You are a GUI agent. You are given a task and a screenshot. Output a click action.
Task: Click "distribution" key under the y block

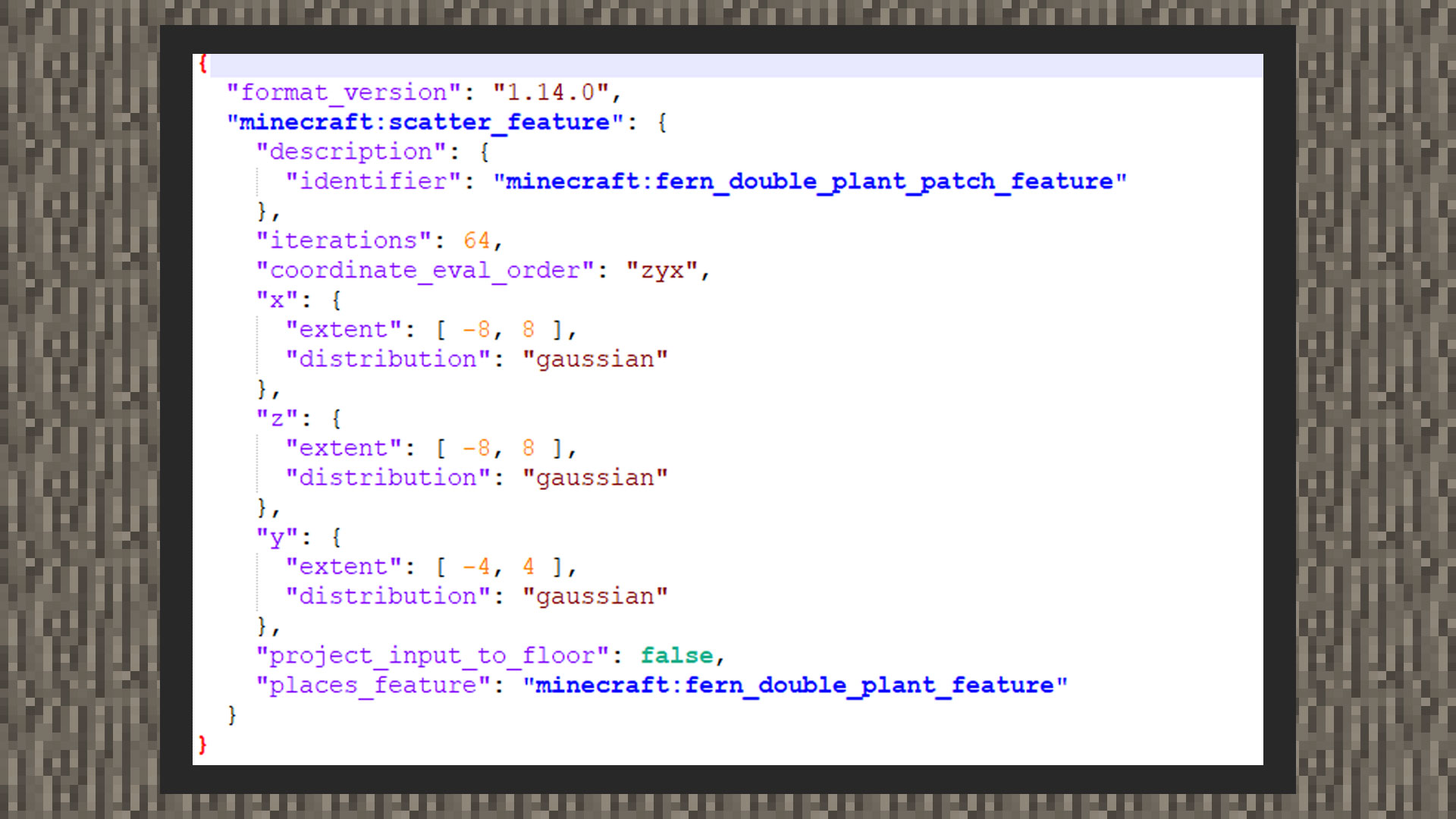coord(388,596)
